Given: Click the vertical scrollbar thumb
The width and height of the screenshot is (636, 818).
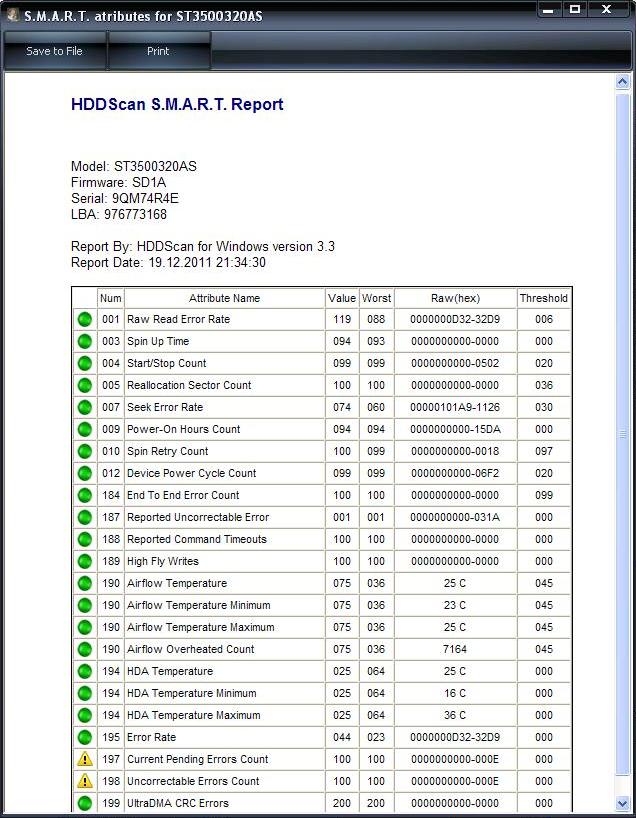Looking at the screenshot, I should [622, 434].
